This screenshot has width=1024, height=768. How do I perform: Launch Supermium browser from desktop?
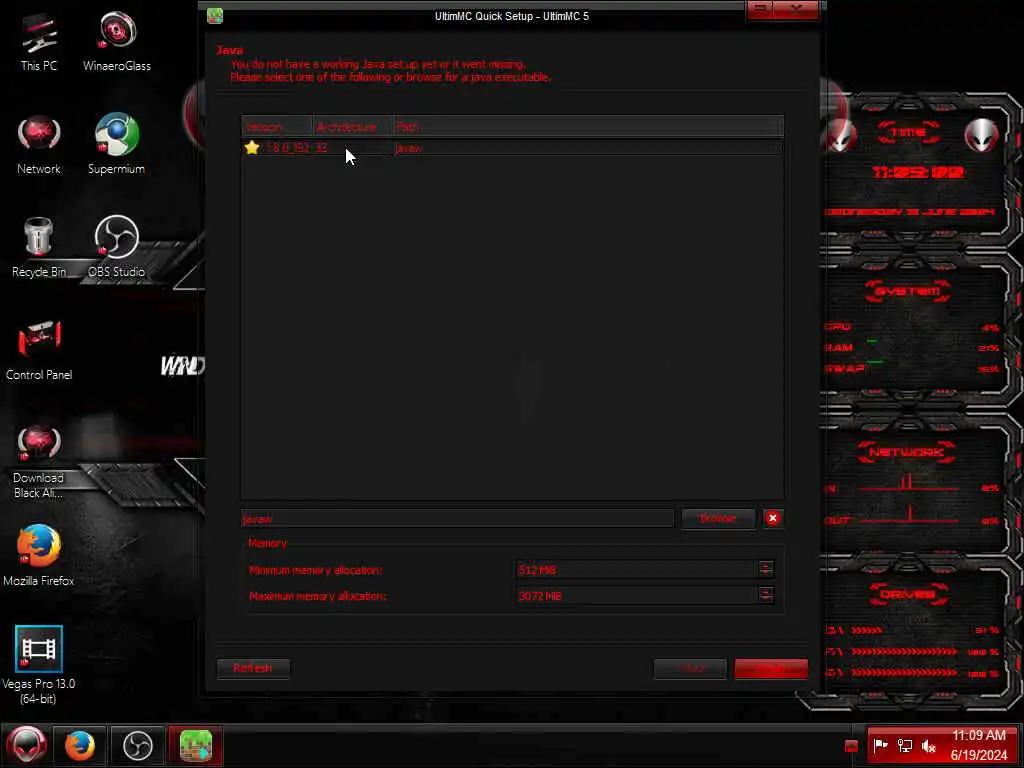(116, 144)
